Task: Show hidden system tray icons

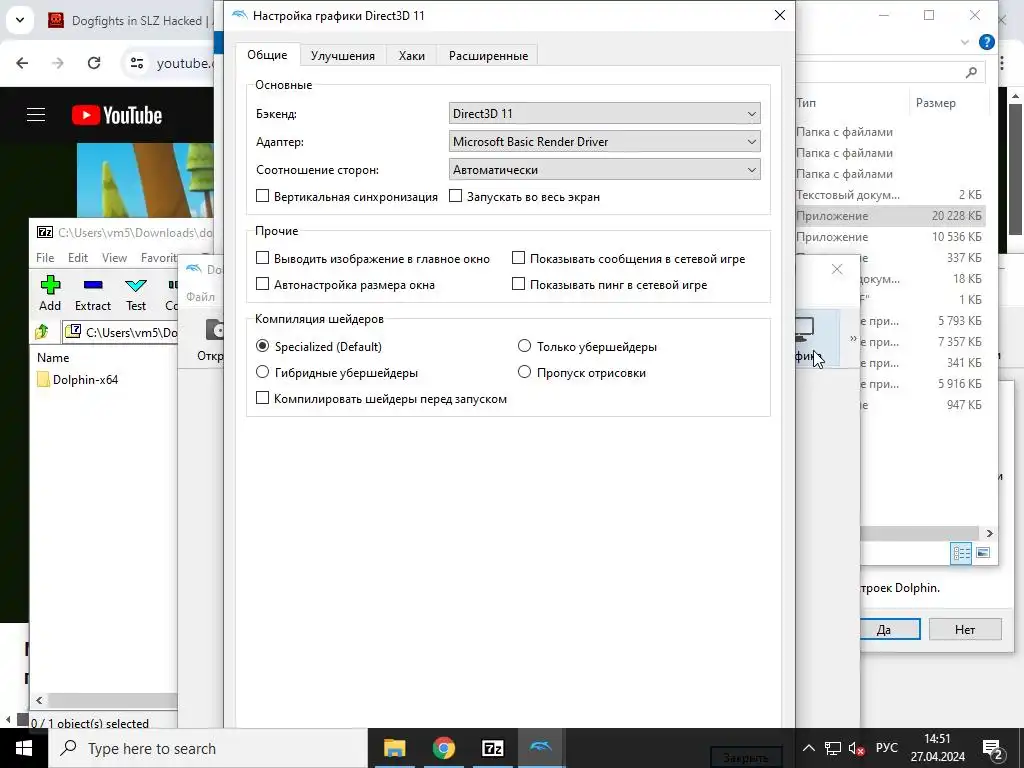Action: click(808, 748)
